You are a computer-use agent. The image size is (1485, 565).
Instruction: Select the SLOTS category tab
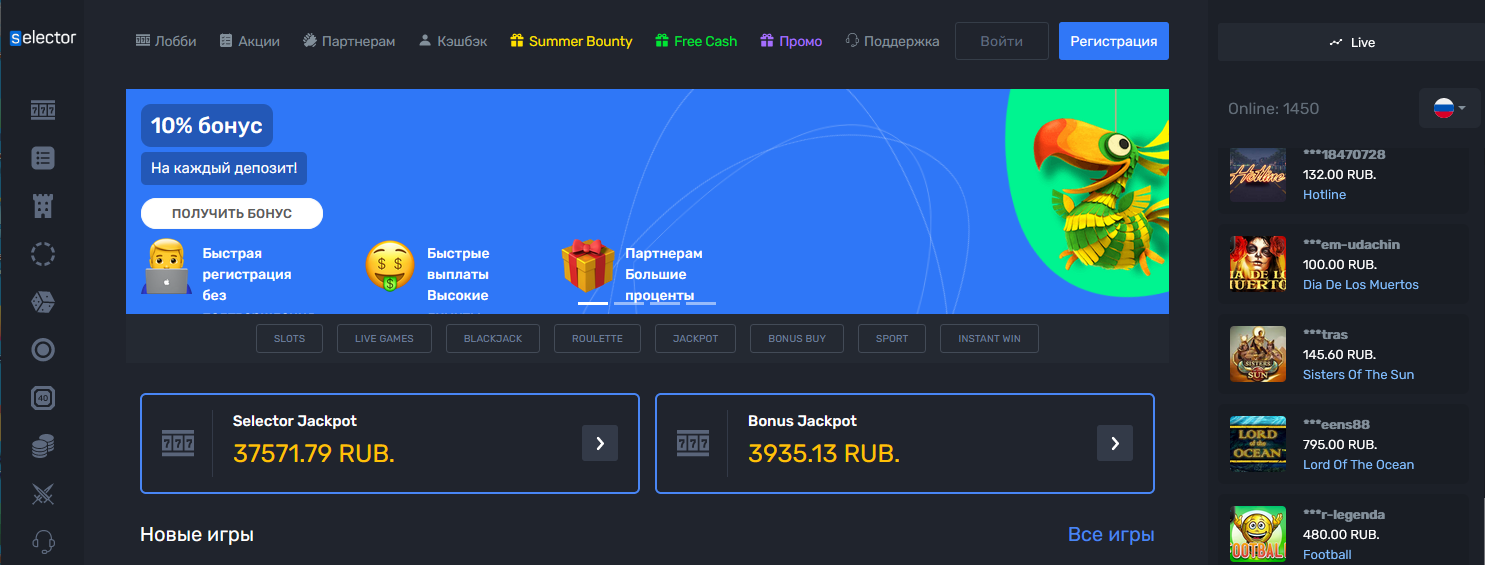coord(290,339)
